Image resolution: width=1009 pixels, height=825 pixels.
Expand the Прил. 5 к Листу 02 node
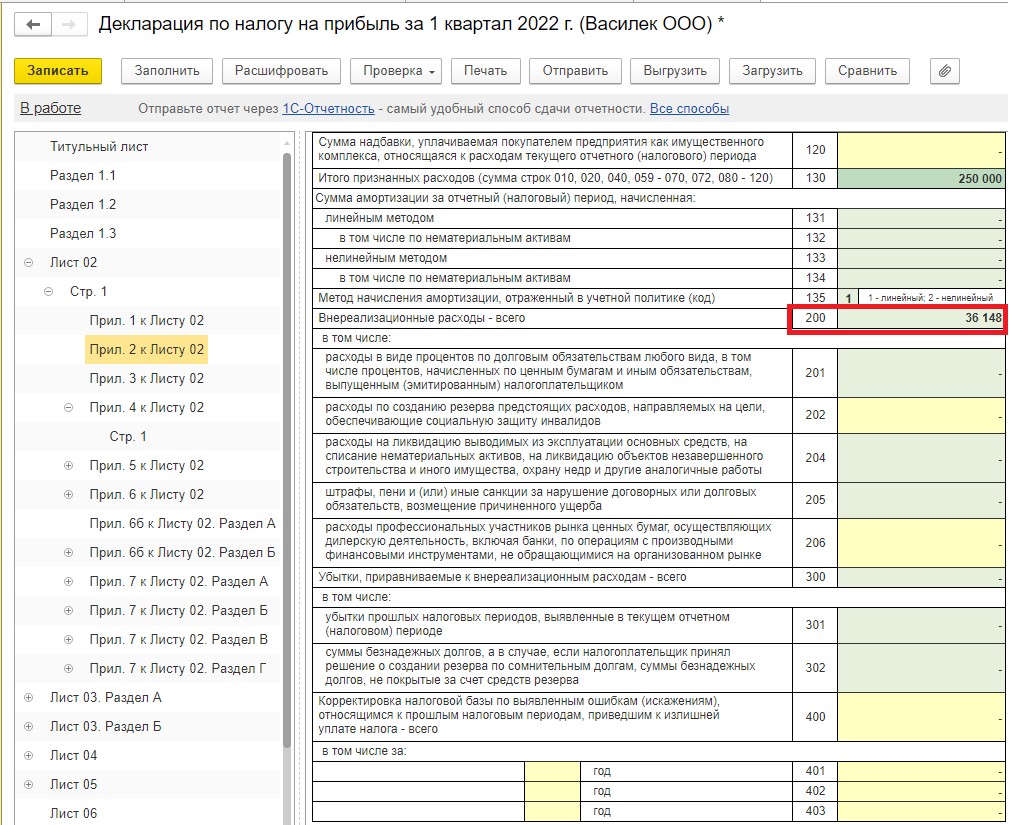(68, 465)
